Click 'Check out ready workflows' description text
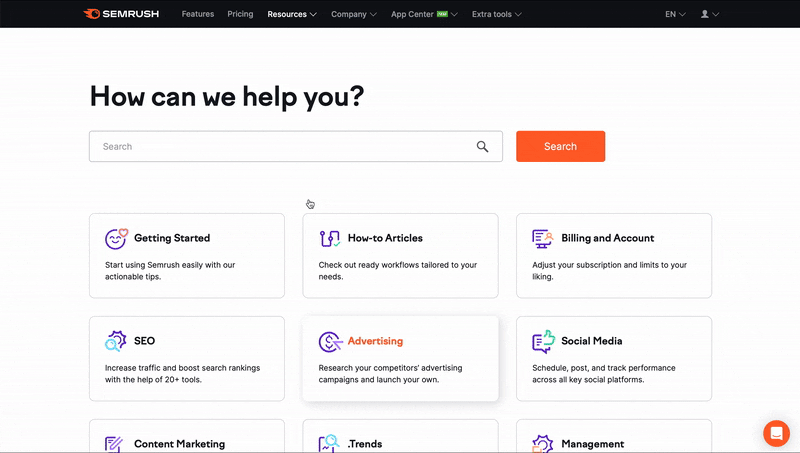Screen dimensions: 800x453 398,271
